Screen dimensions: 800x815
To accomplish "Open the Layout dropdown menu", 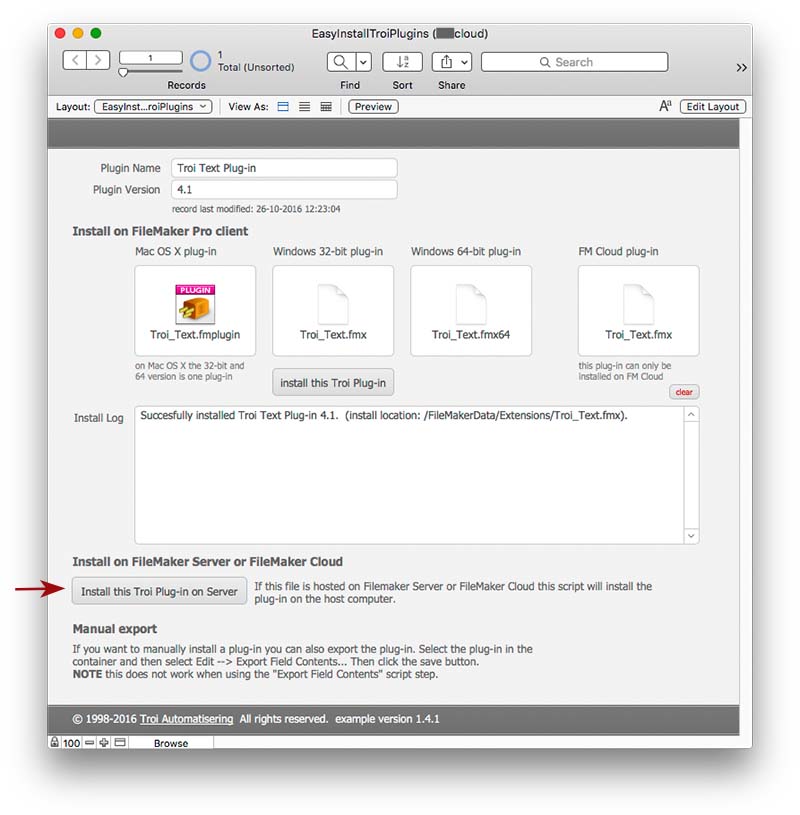I will point(153,107).
